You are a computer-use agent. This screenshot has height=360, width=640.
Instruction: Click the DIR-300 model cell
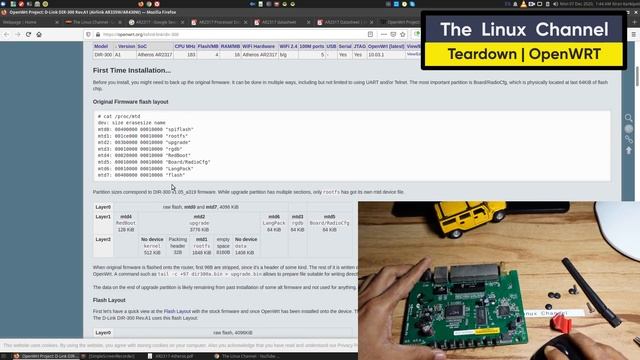pyautogui.click(x=103, y=55)
